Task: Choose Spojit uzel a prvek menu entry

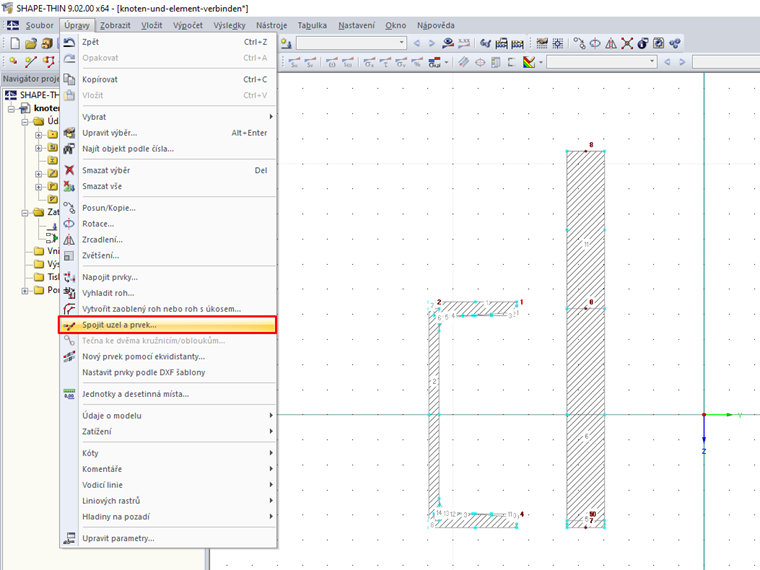Action: (x=167, y=325)
